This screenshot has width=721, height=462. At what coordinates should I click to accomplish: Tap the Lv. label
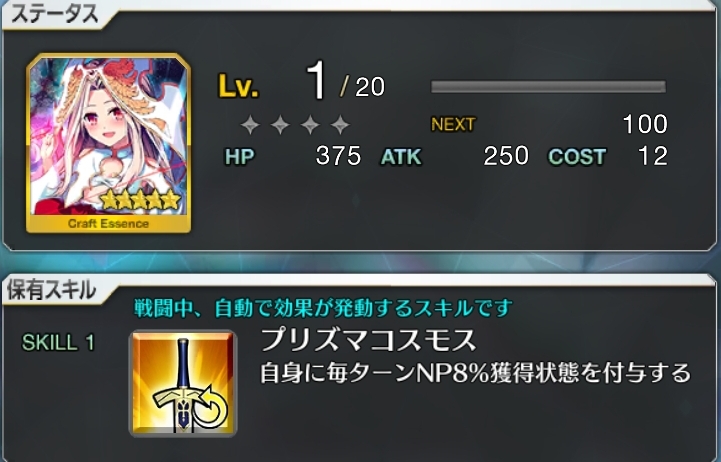click(x=238, y=86)
